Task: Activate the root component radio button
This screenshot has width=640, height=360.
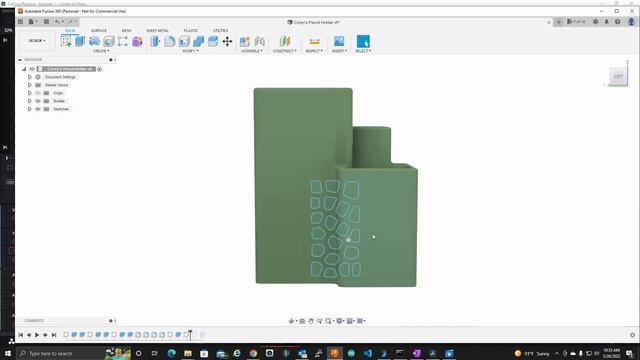Action: click(100, 69)
